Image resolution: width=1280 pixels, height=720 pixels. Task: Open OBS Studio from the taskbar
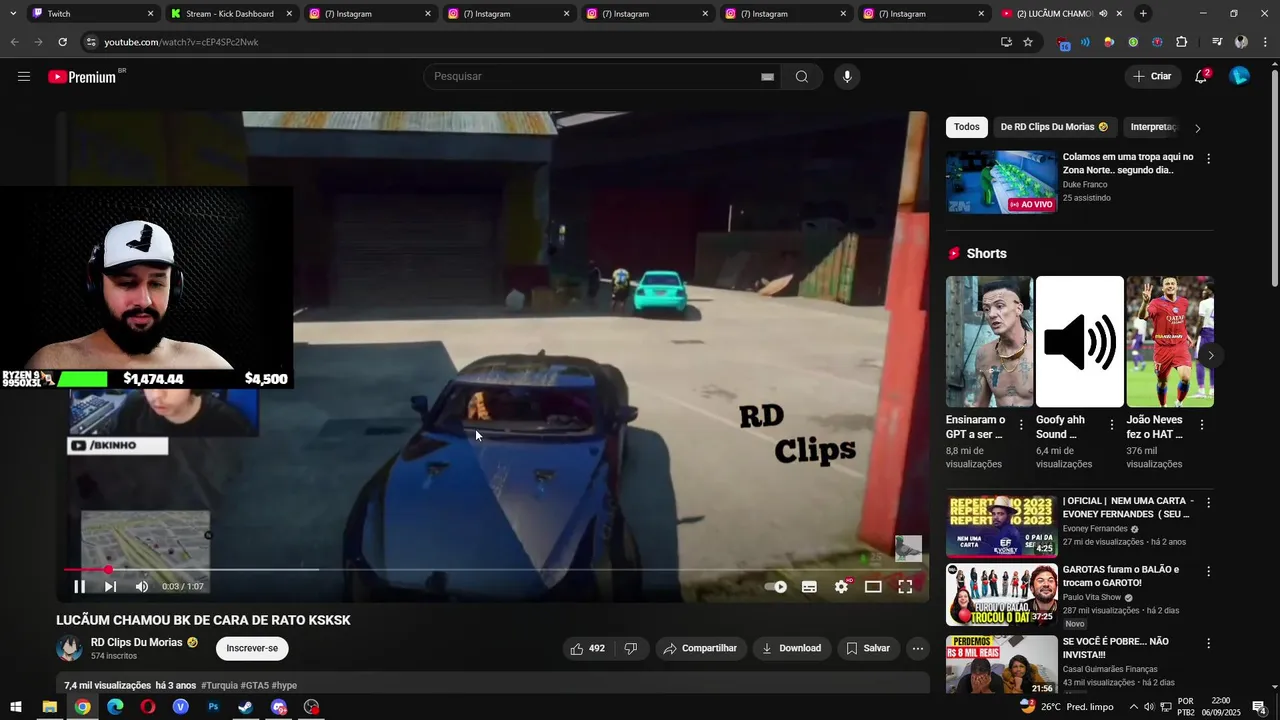[x=312, y=707]
